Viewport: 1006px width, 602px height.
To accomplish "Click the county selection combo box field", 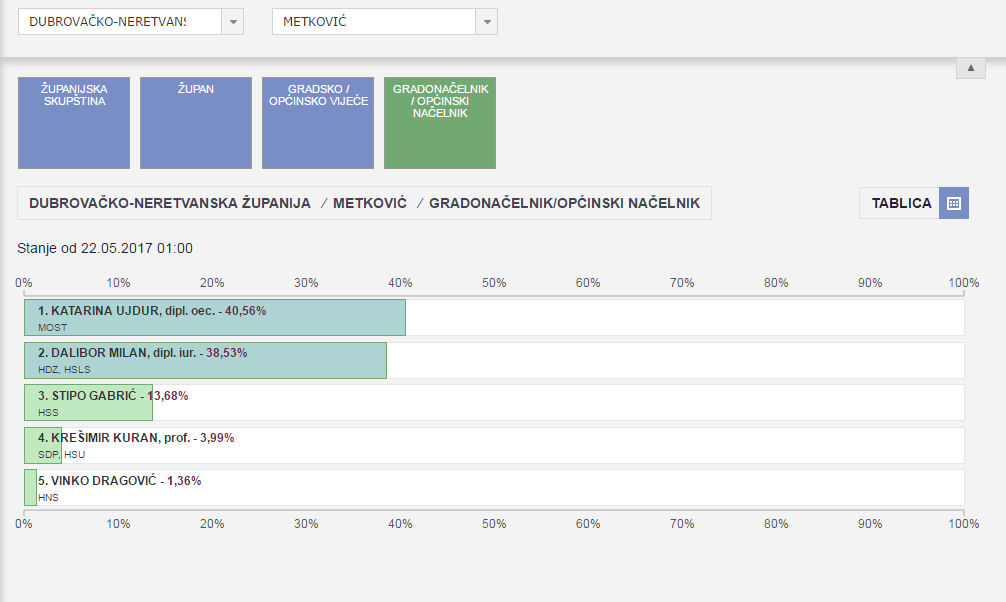I will (118, 21).
